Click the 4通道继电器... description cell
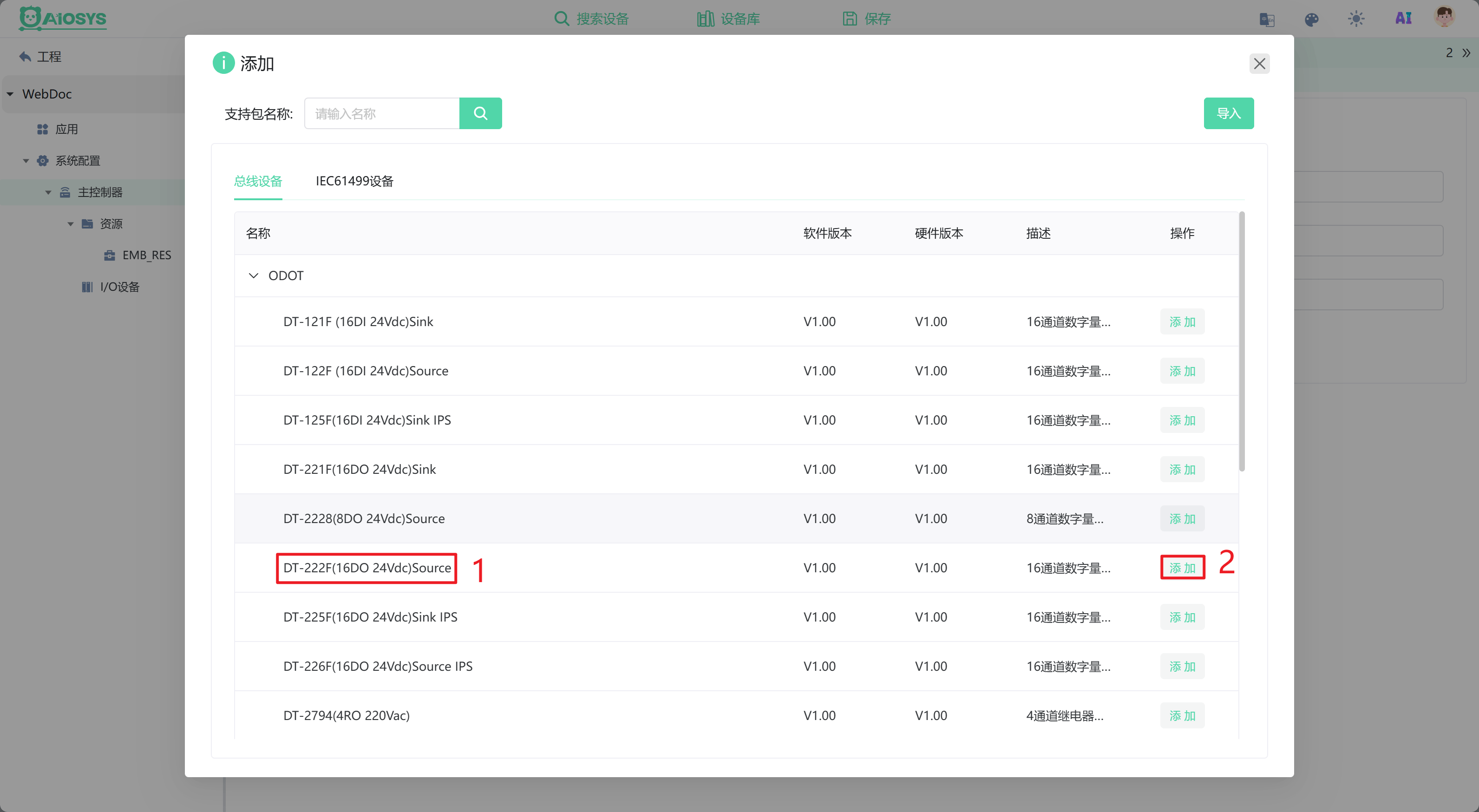Viewport: 1479px width, 812px height. pyautogui.click(x=1065, y=715)
